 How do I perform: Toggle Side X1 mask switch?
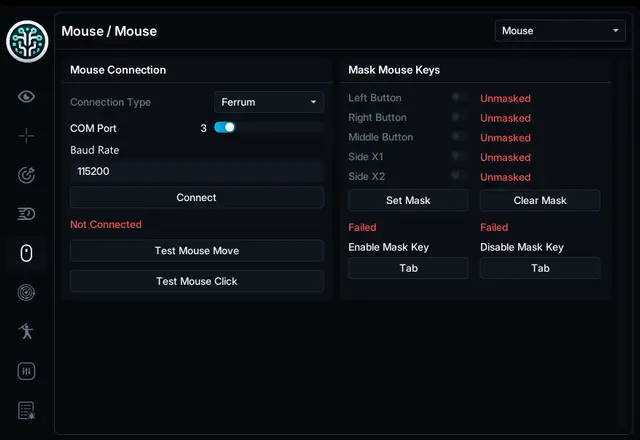tap(459, 156)
